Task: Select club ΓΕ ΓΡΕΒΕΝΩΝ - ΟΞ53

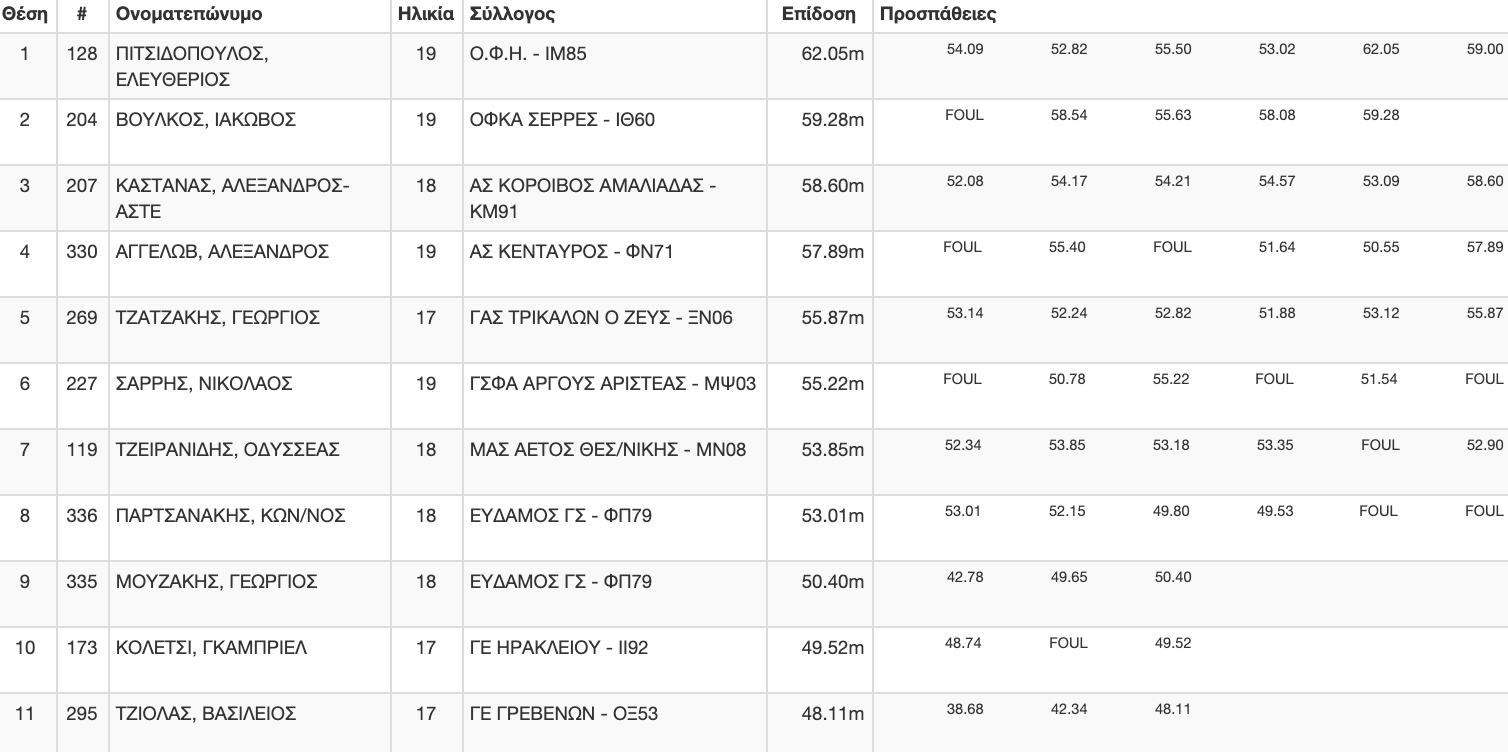Action: pos(564,714)
